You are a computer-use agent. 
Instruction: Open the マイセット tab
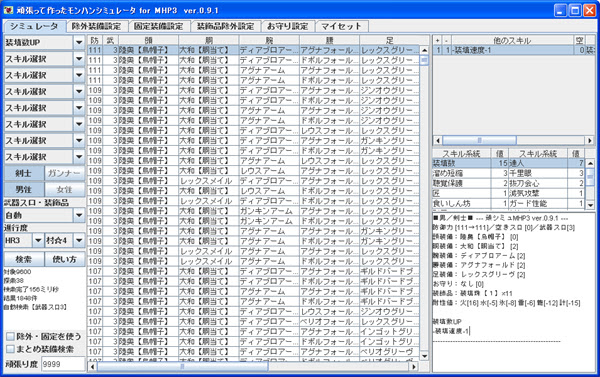(x=341, y=26)
